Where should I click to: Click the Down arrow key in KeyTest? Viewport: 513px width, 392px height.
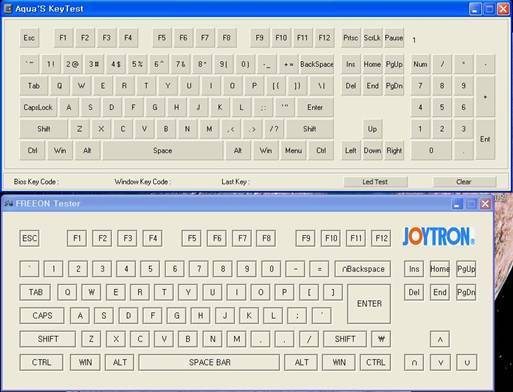(x=372, y=151)
